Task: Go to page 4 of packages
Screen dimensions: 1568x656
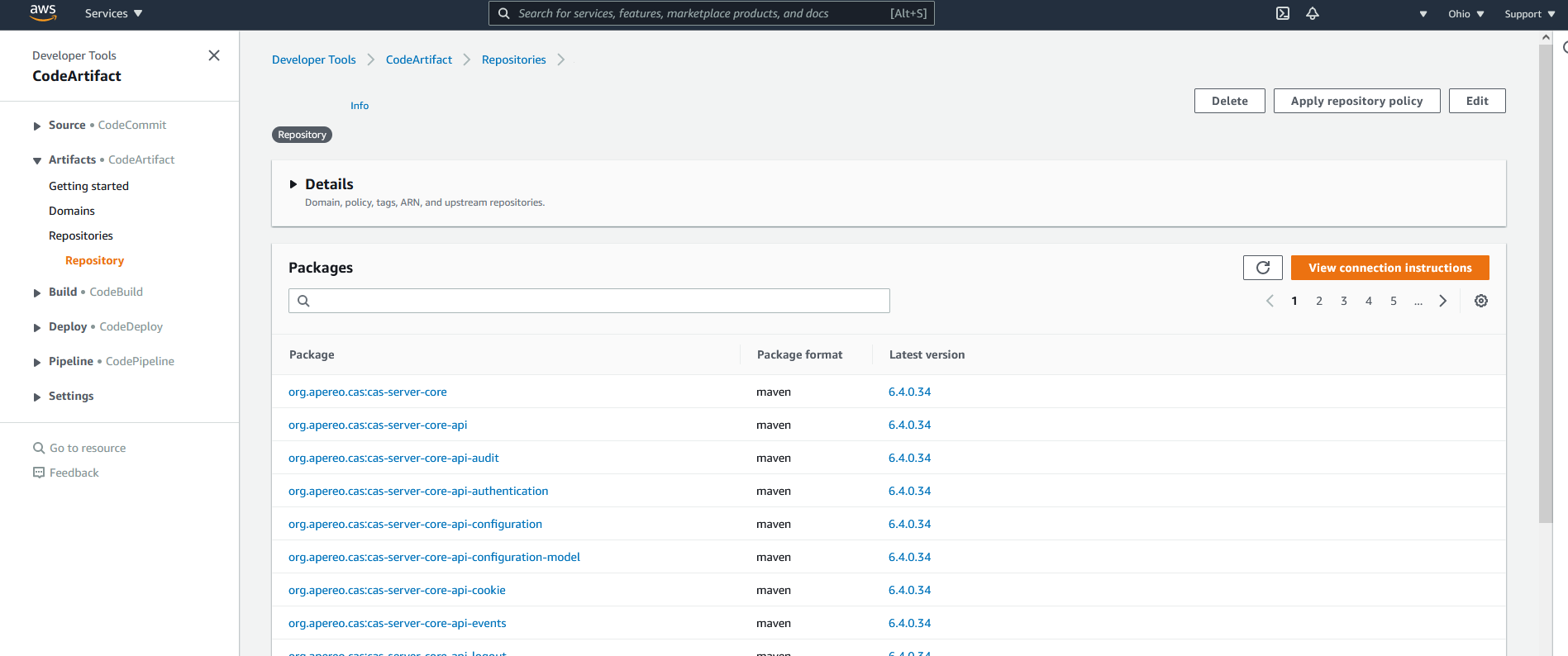Action: point(1369,301)
